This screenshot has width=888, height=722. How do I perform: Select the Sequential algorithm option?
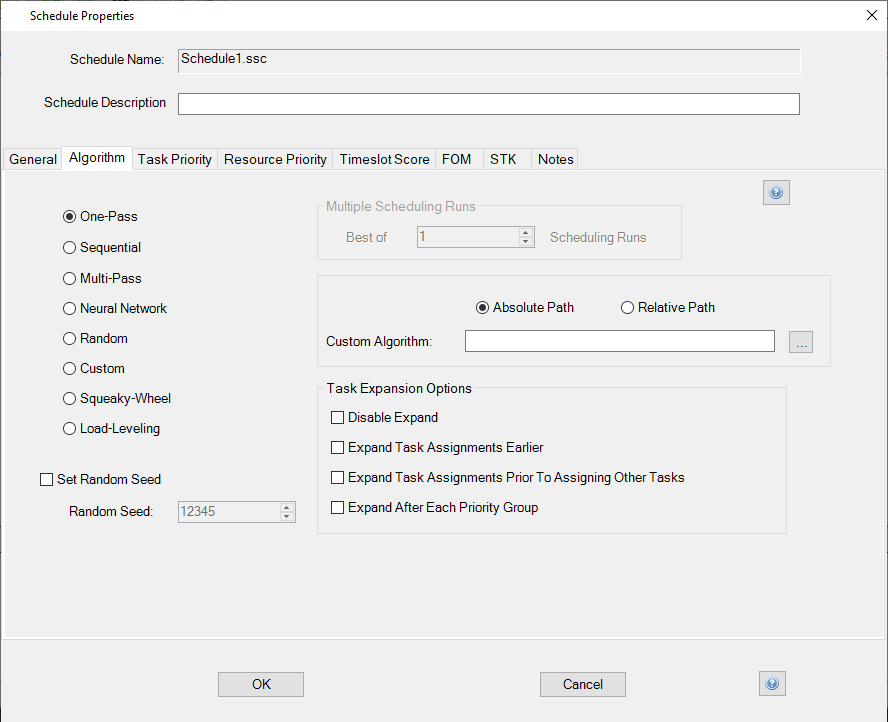point(70,247)
